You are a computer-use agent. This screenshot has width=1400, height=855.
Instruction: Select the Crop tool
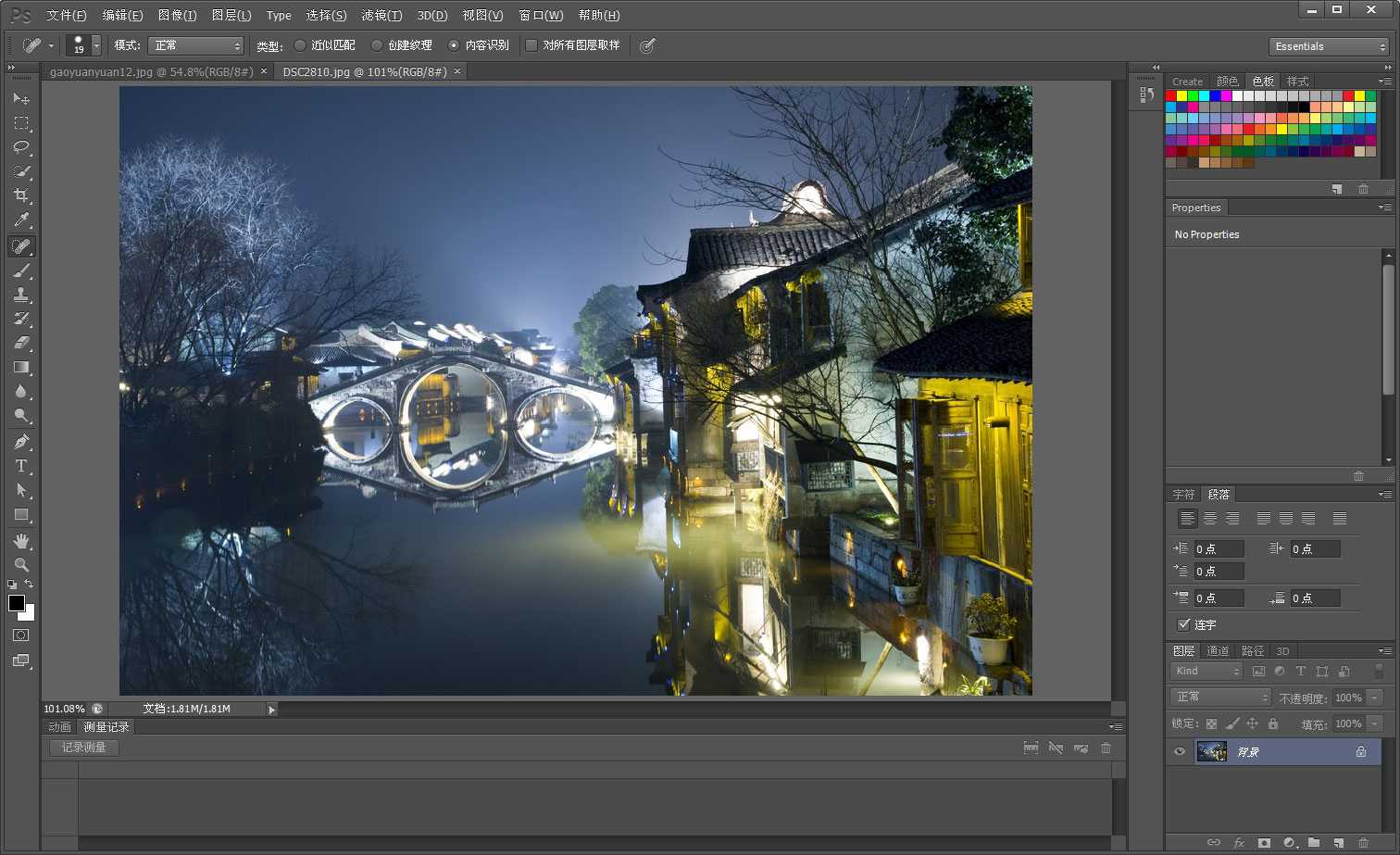21,195
